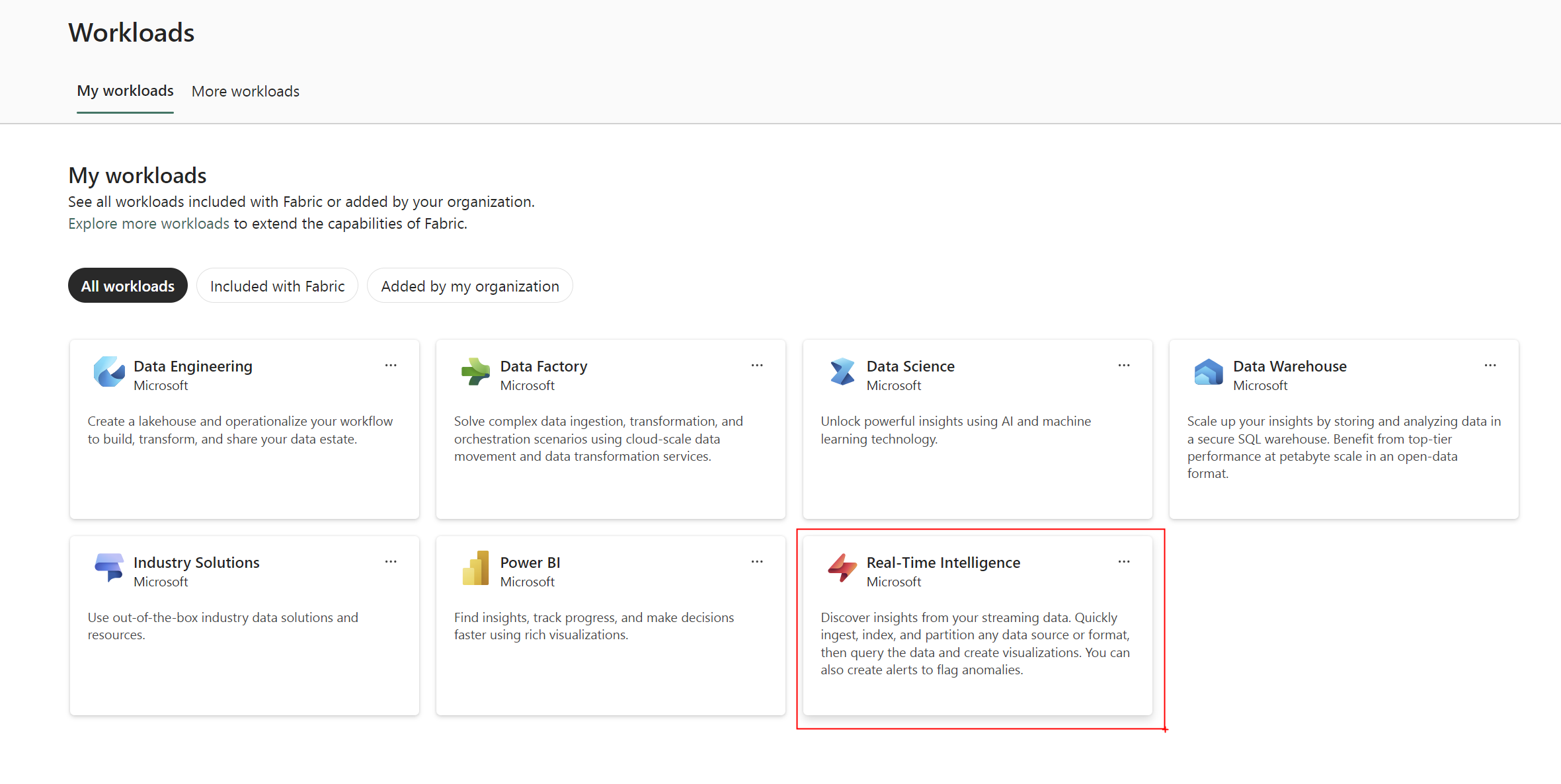
Task: Open more options on Data Factory card
Action: point(757,366)
